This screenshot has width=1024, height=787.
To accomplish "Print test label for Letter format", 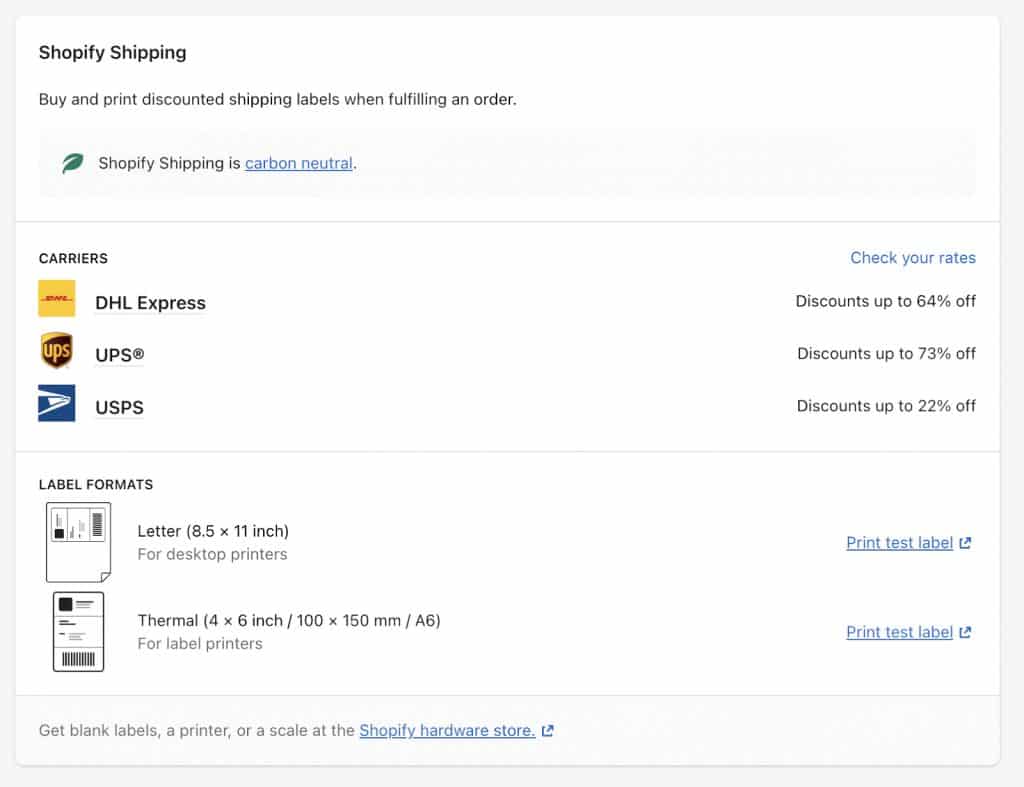I will (x=899, y=542).
